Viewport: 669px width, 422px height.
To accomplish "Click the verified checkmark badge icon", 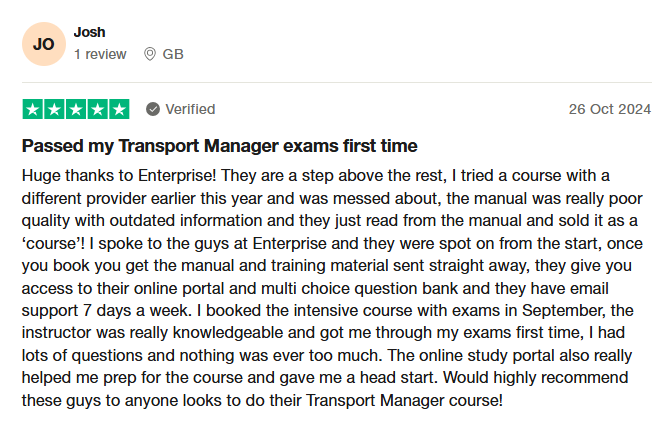I will (153, 109).
